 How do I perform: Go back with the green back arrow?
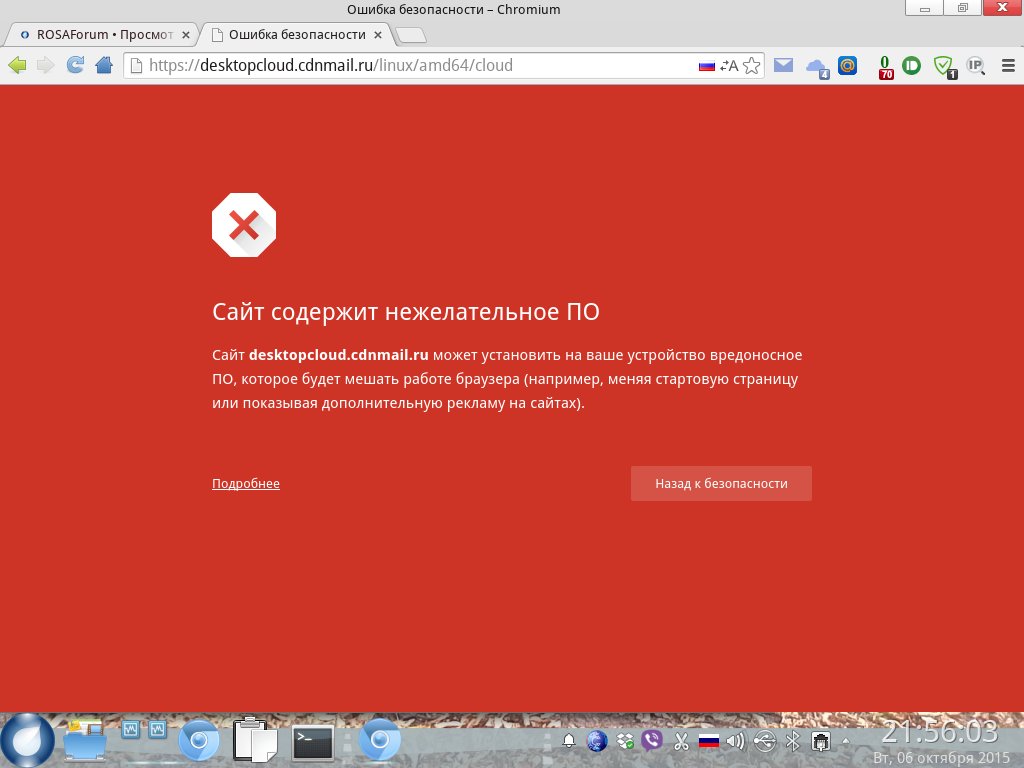coord(17,65)
